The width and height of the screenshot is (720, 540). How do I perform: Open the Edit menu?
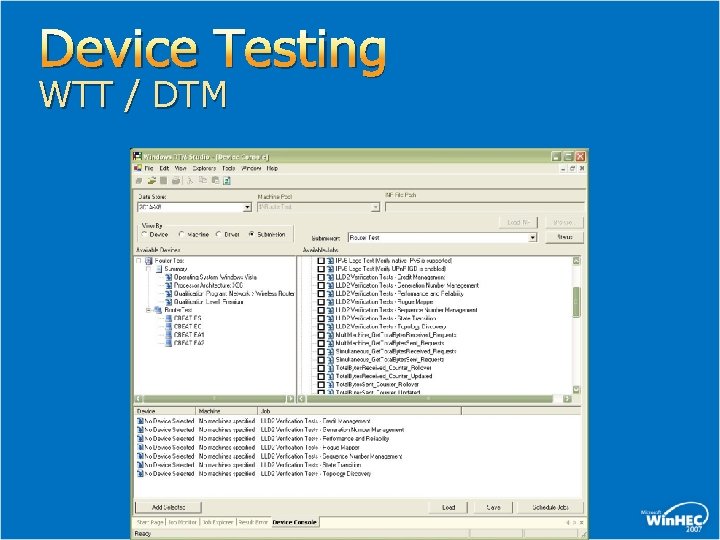pyautogui.click(x=164, y=169)
